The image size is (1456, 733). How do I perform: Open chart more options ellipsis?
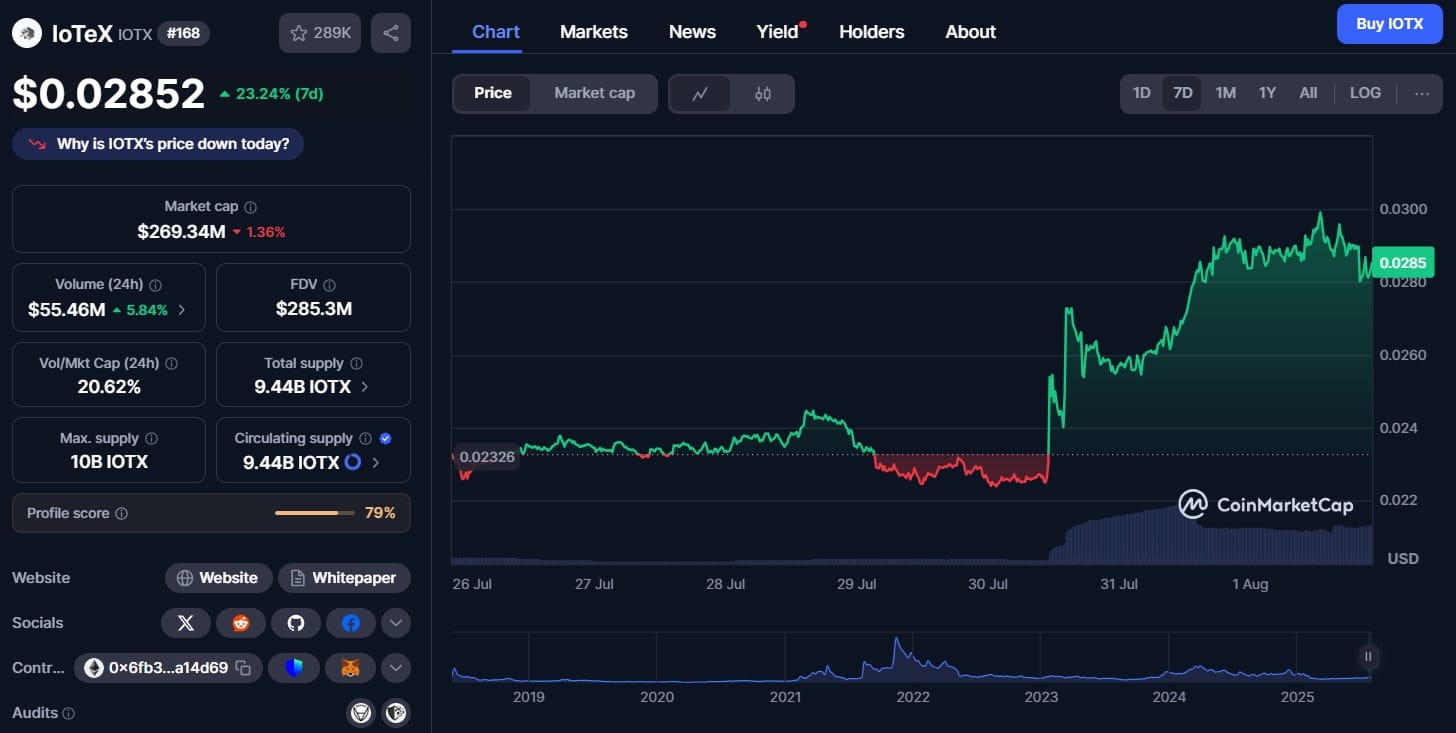pyautogui.click(x=1422, y=93)
